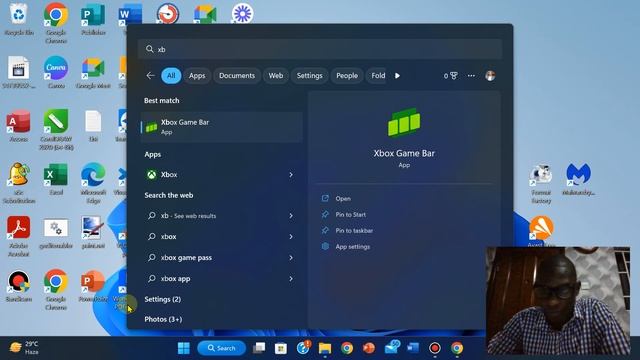Open the rewards points indicator showing 0
This screenshot has height=360, width=640.
(x=450, y=76)
